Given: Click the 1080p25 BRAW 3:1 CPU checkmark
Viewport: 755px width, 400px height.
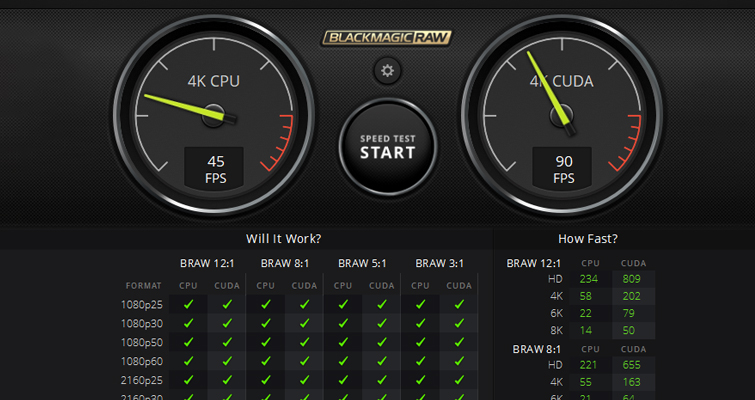Looking at the screenshot, I should pyautogui.click(x=420, y=304).
